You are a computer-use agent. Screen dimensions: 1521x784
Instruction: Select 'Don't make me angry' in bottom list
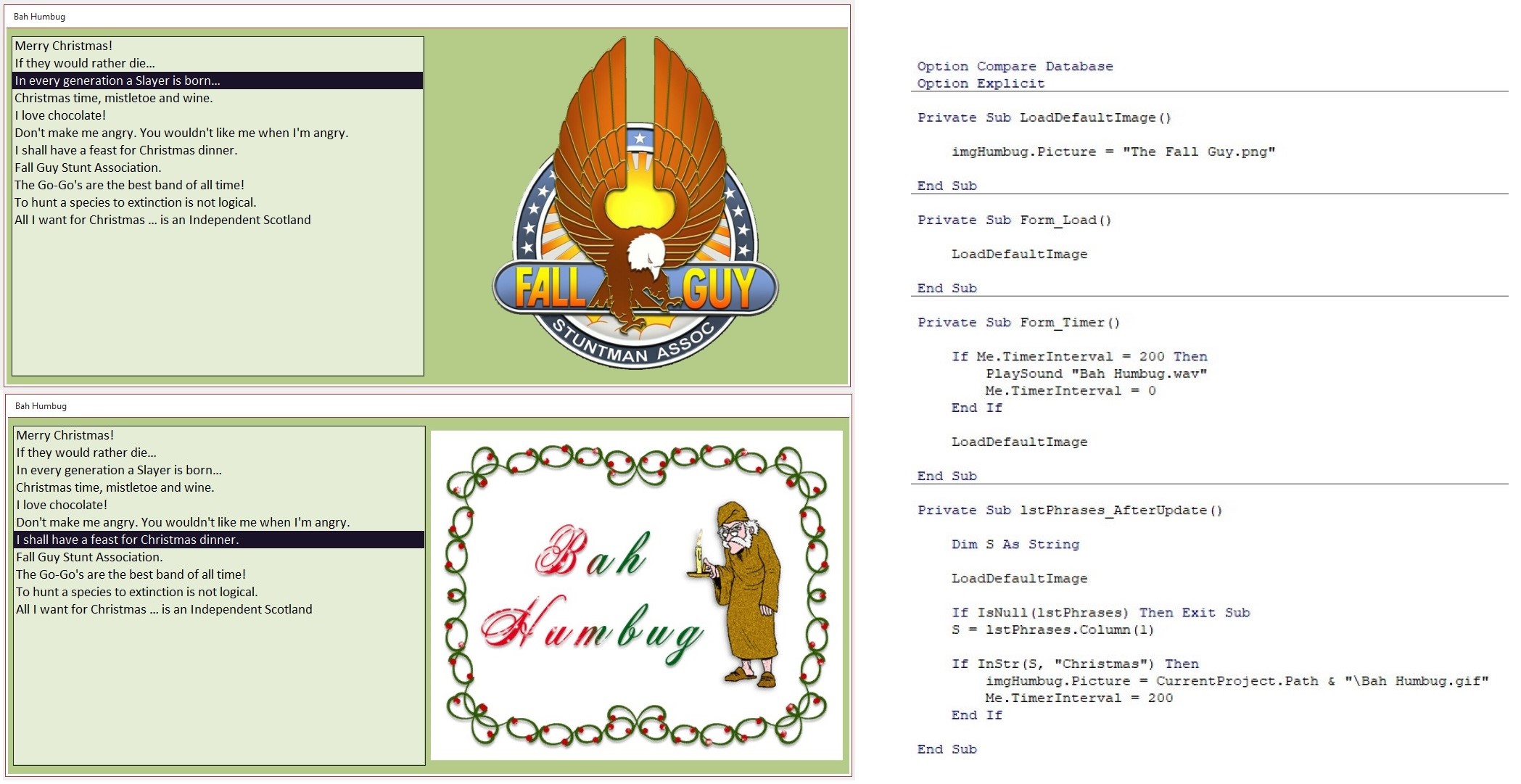(x=183, y=522)
